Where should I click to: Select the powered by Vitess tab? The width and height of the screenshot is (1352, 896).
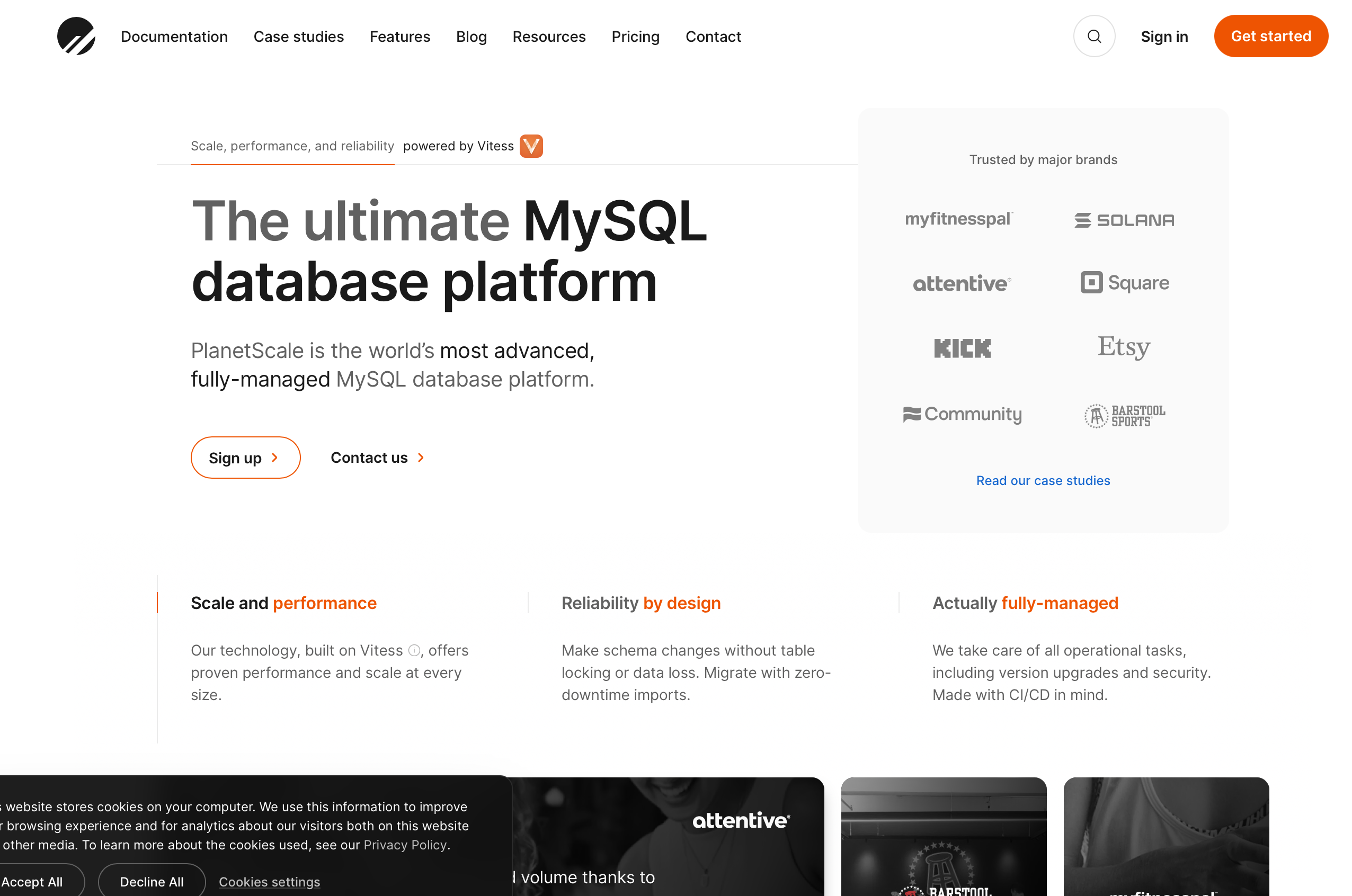click(x=472, y=146)
